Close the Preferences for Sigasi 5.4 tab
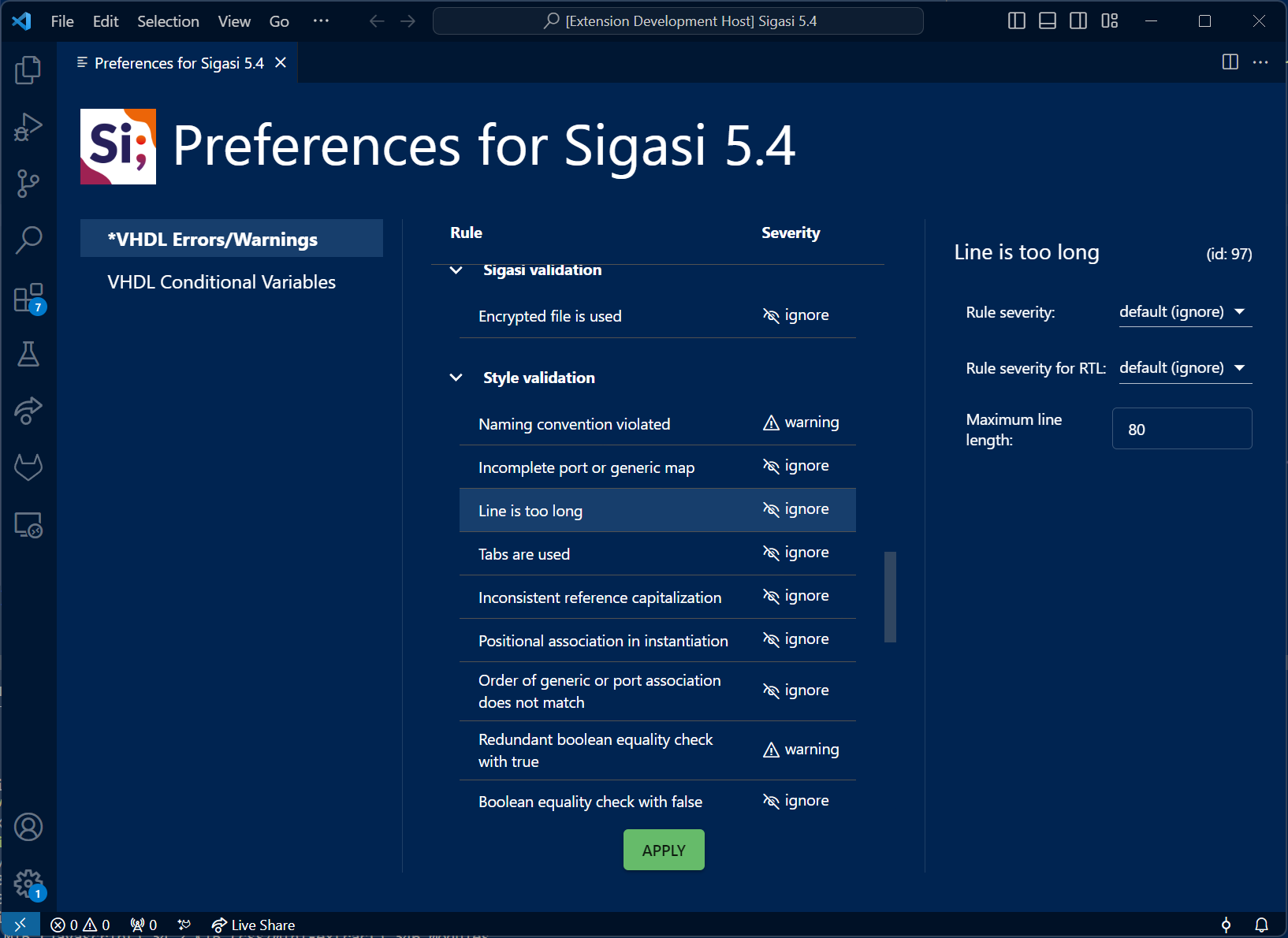 click(x=281, y=62)
